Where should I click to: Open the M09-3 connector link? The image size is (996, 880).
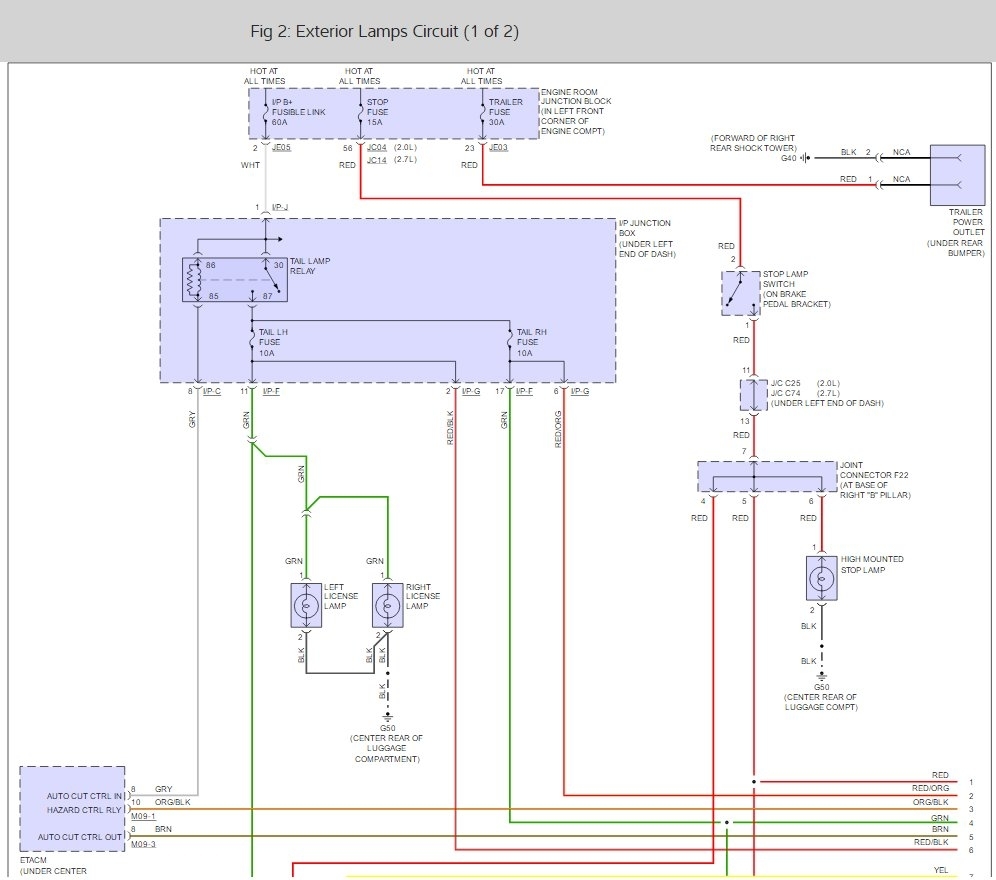coord(144,844)
